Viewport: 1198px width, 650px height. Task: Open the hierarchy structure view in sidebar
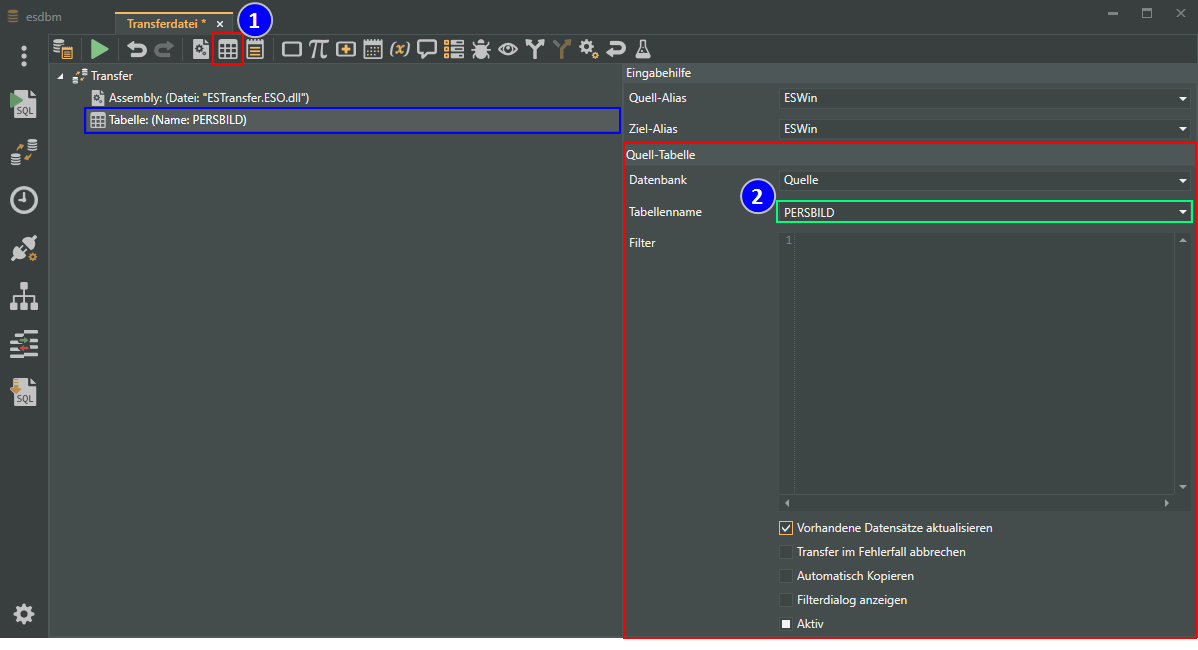[x=24, y=296]
